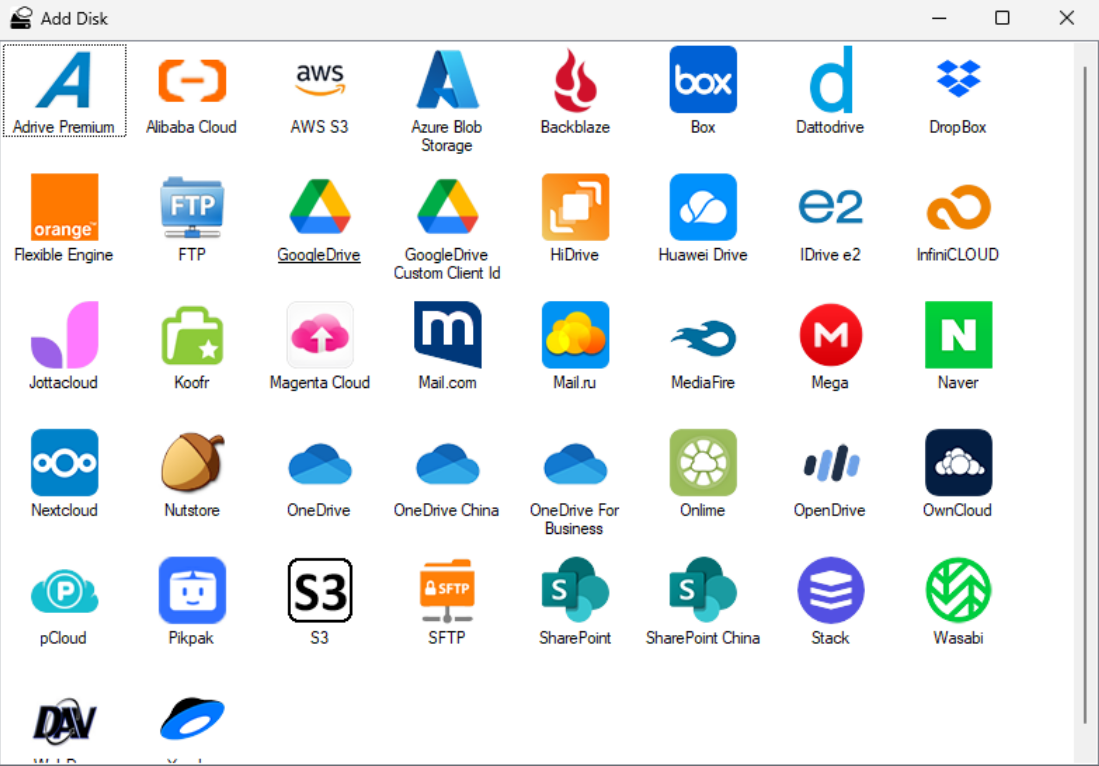Click the DropBox icon
Screen dimensions: 1099x766
coord(958,80)
